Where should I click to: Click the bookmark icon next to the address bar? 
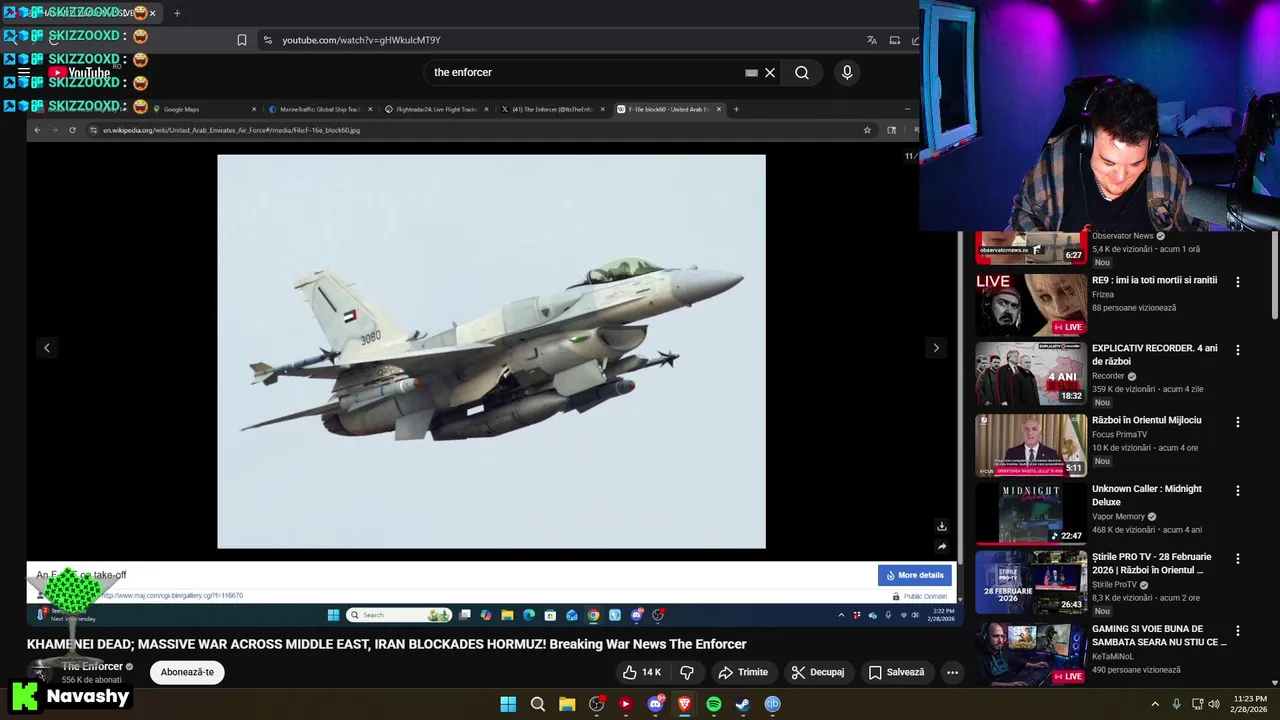pos(241,40)
